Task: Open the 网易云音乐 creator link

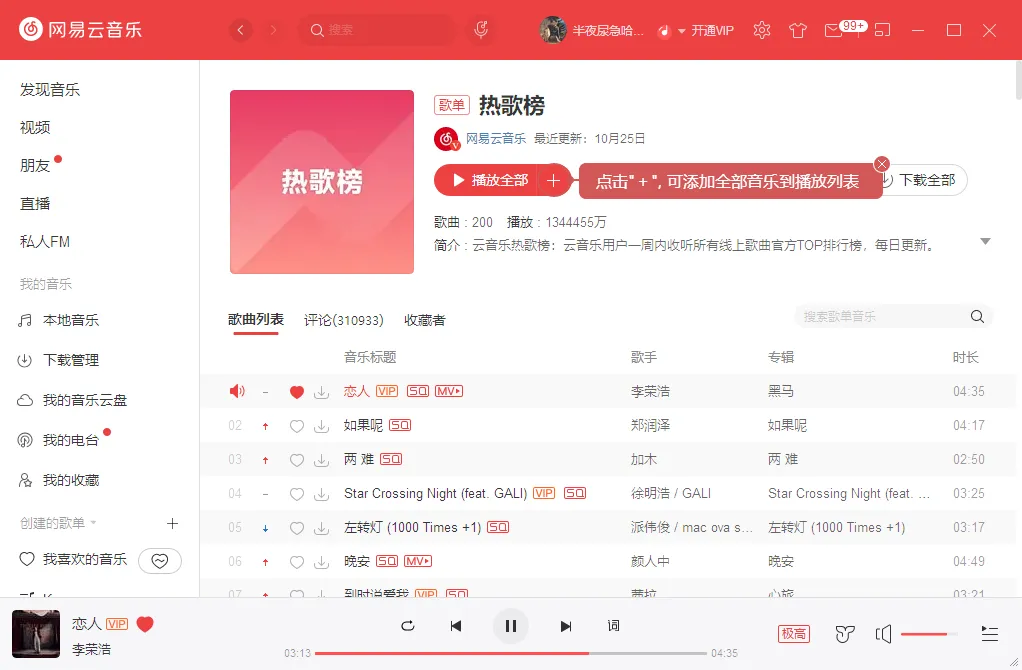Action: [x=495, y=139]
